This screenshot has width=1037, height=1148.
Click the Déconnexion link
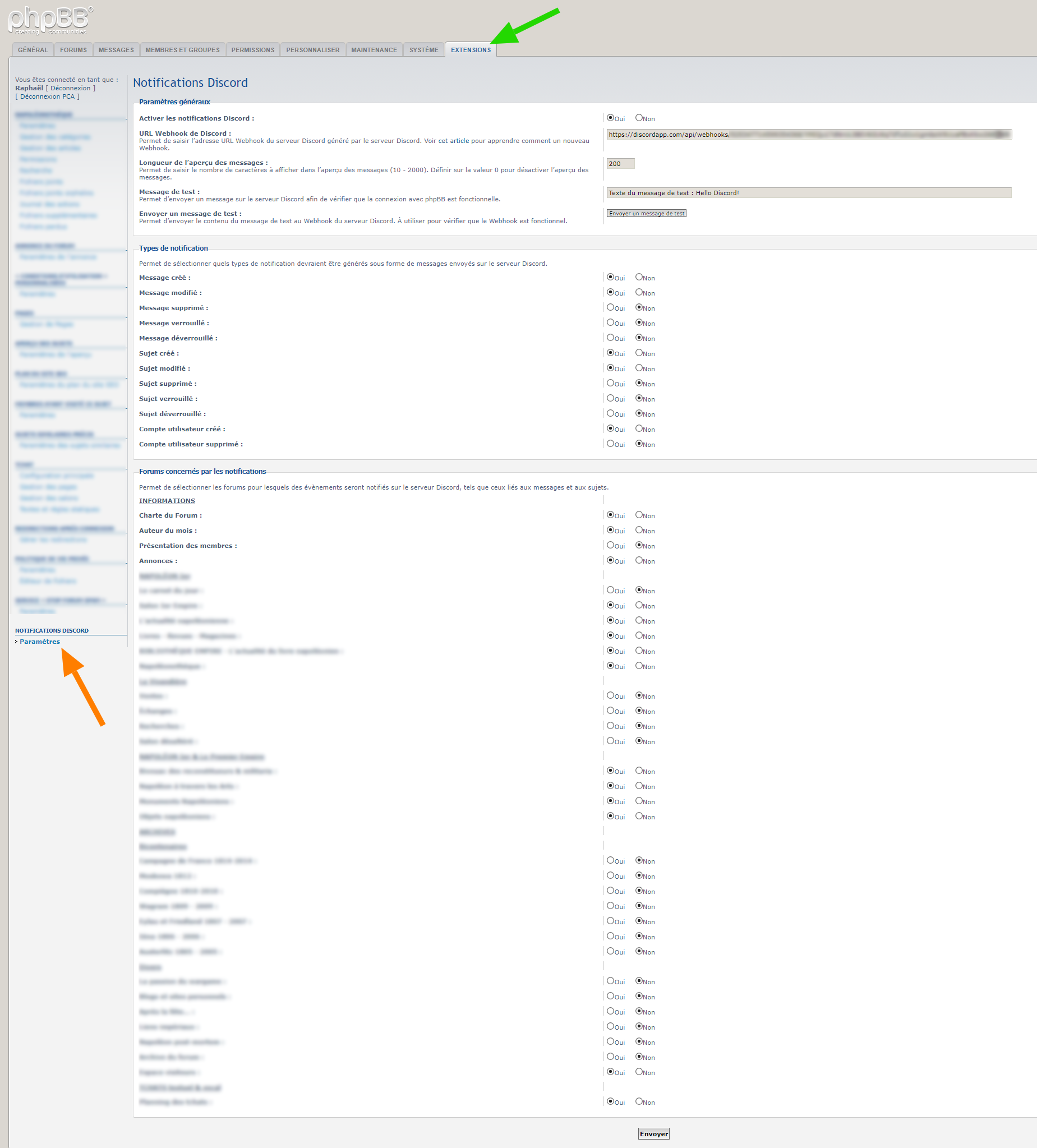click(70, 88)
